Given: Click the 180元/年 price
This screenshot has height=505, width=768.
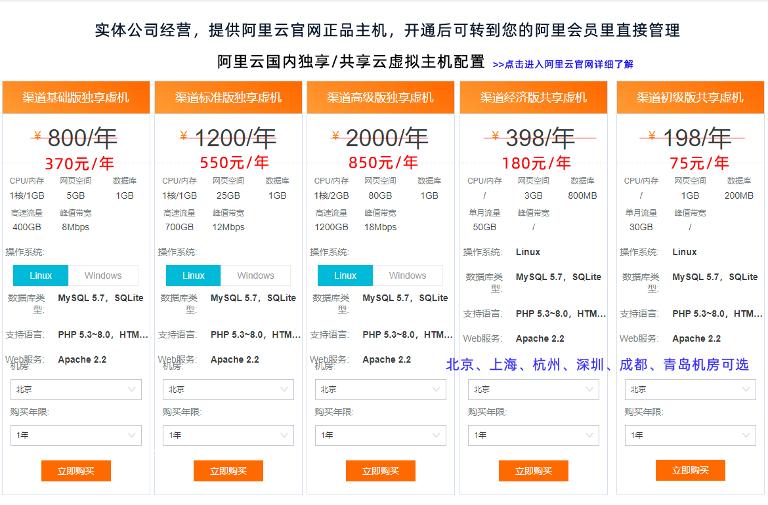Looking at the screenshot, I should pyautogui.click(x=536, y=163).
